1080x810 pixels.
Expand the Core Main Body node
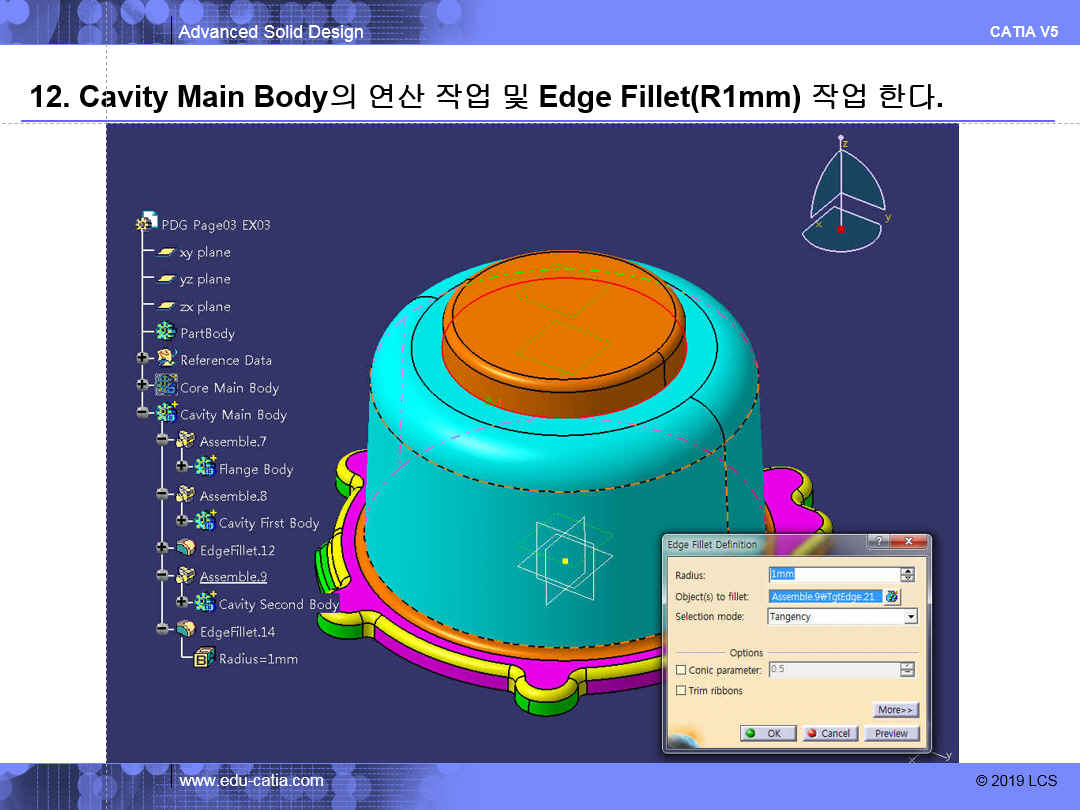[x=142, y=387]
